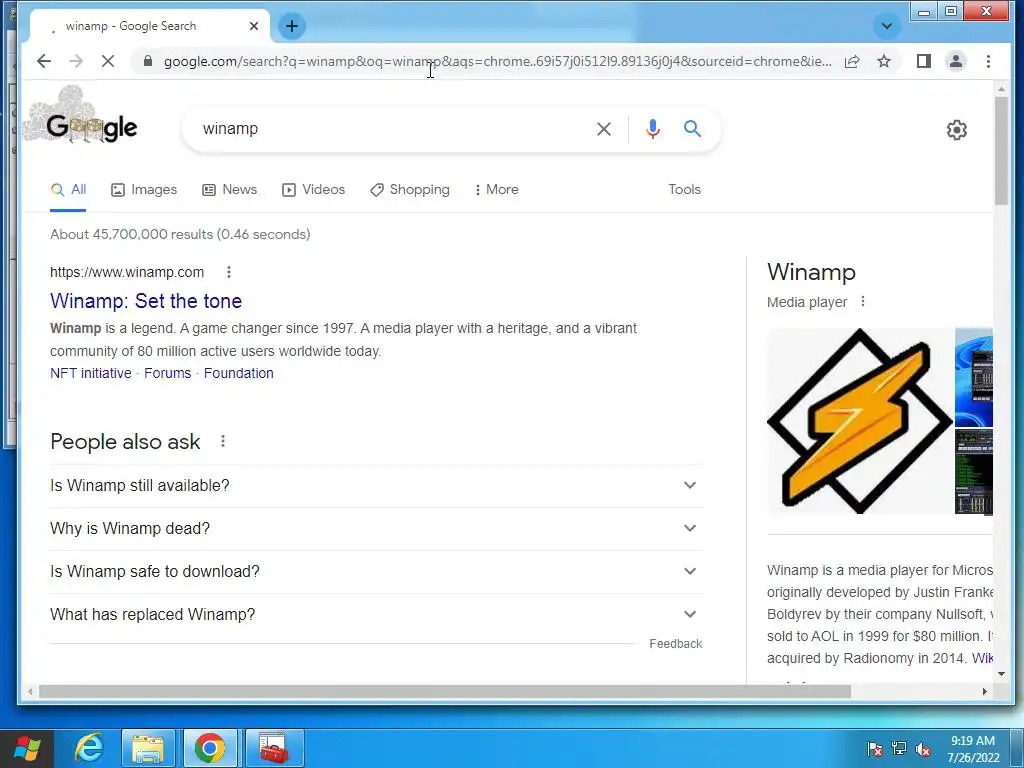The image size is (1024, 768).
Task: Expand Is Winamp safe to download?
Action: (376, 571)
